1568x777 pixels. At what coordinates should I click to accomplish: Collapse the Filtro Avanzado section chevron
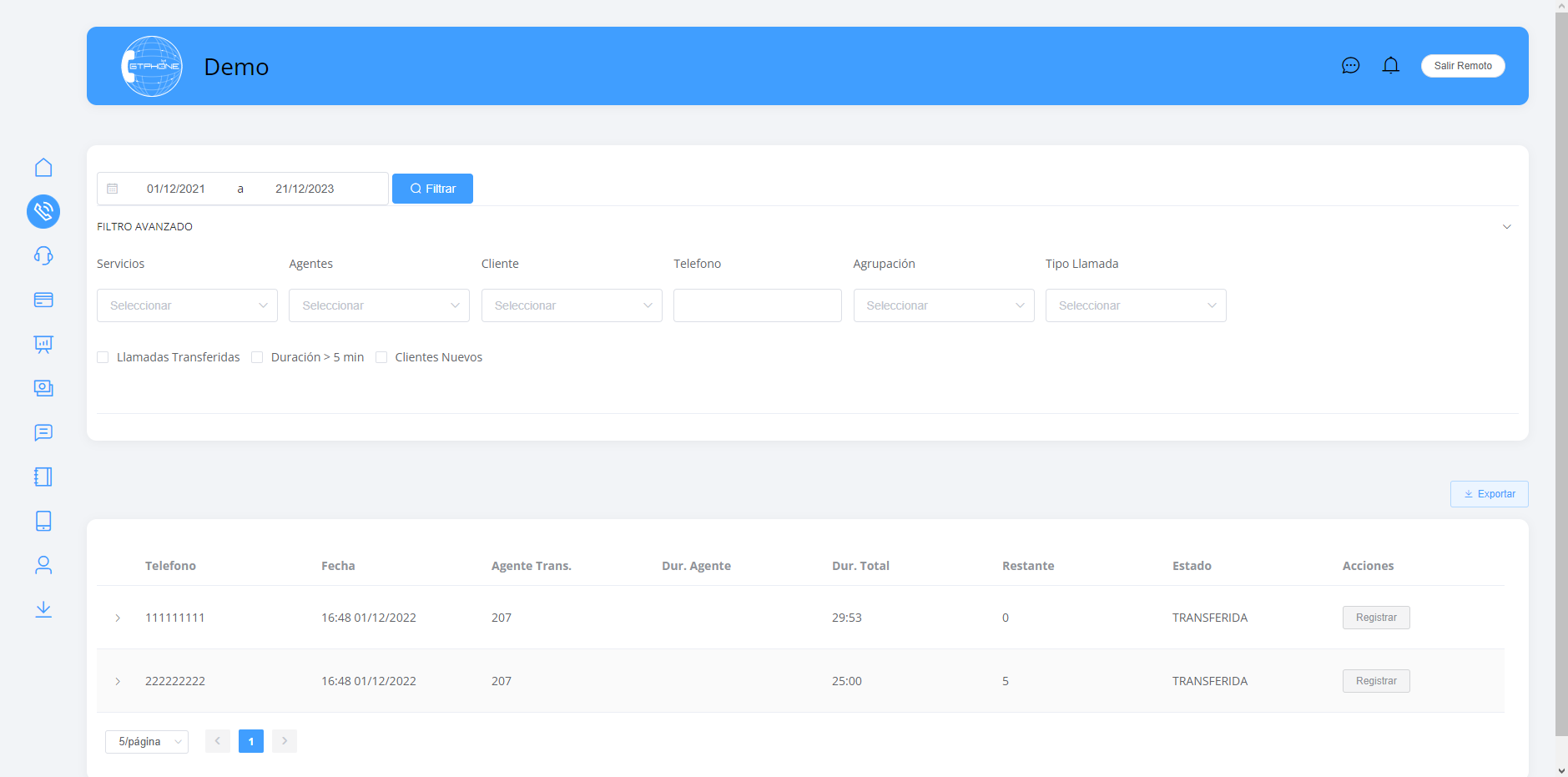(x=1506, y=227)
